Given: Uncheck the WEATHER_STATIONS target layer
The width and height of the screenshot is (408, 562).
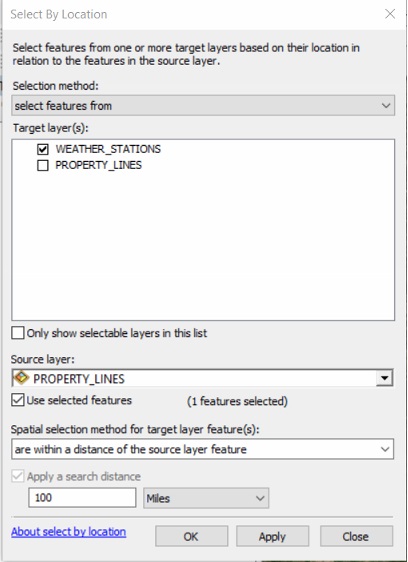Looking at the screenshot, I should pos(43,149).
